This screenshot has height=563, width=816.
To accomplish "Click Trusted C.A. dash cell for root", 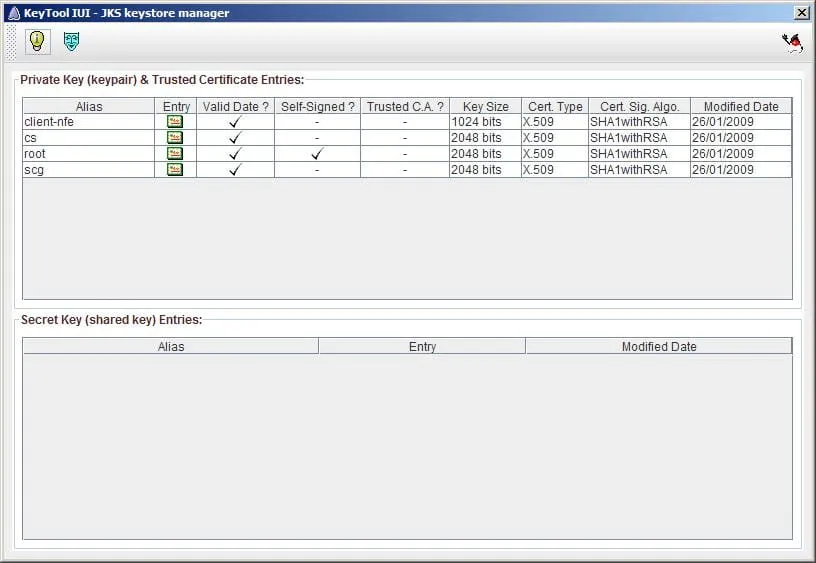I will pyautogui.click(x=405, y=153).
